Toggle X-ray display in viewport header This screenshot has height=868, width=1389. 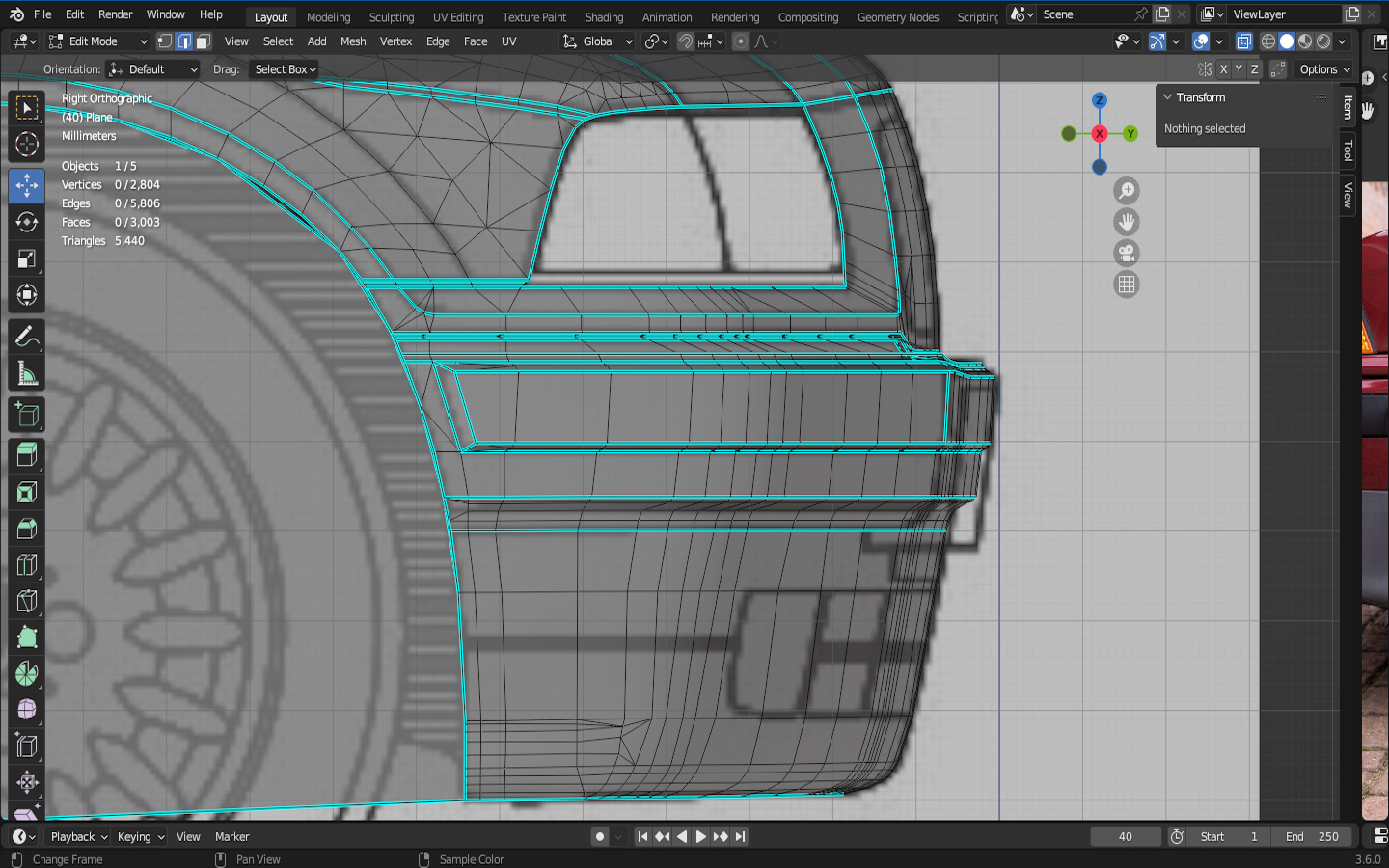(x=1243, y=41)
